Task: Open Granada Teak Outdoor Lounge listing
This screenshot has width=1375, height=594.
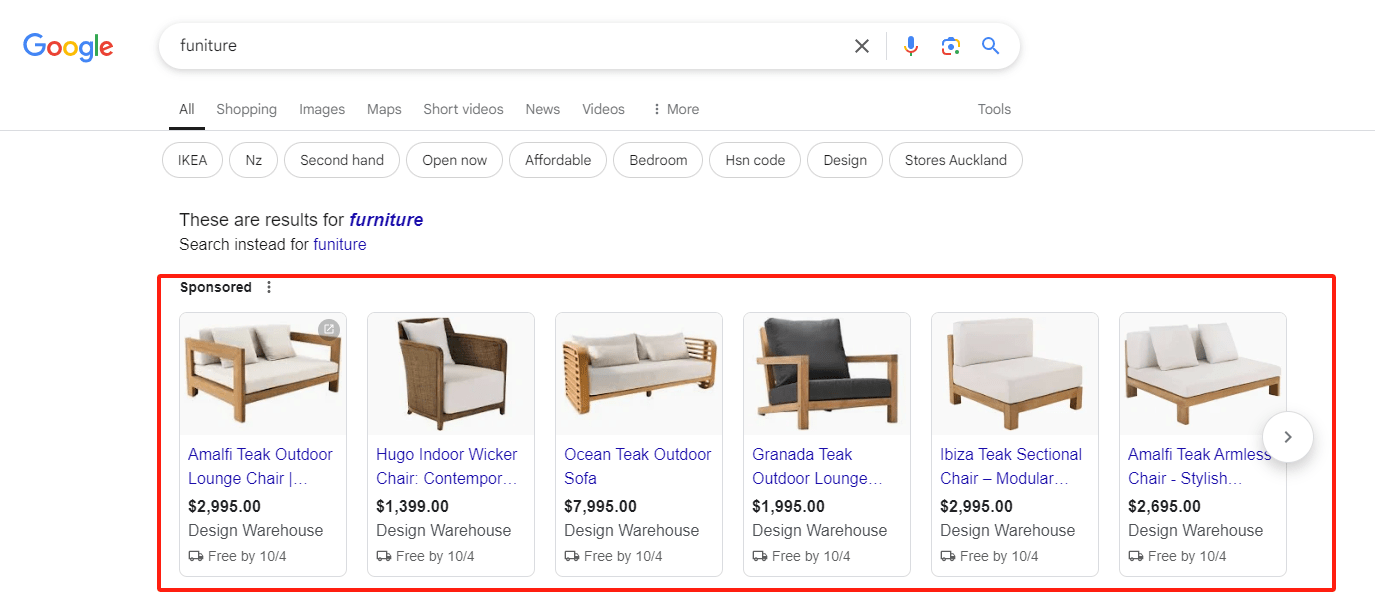Action: (817, 466)
